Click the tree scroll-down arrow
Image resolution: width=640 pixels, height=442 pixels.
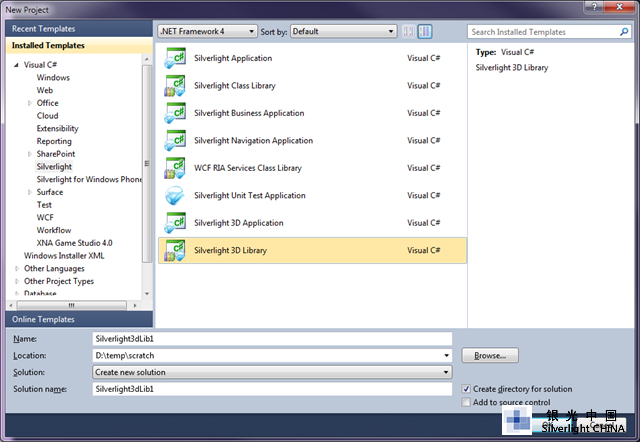point(147,294)
